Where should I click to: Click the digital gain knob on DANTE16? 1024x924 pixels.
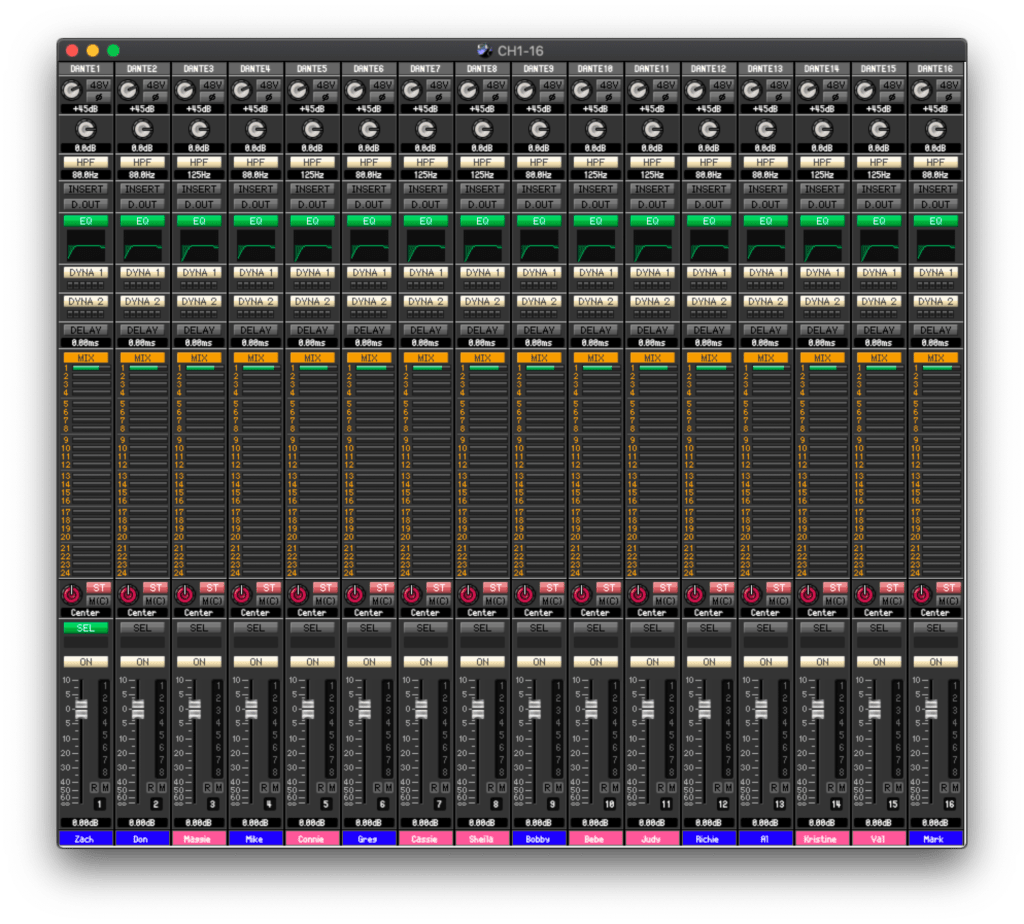936,129
